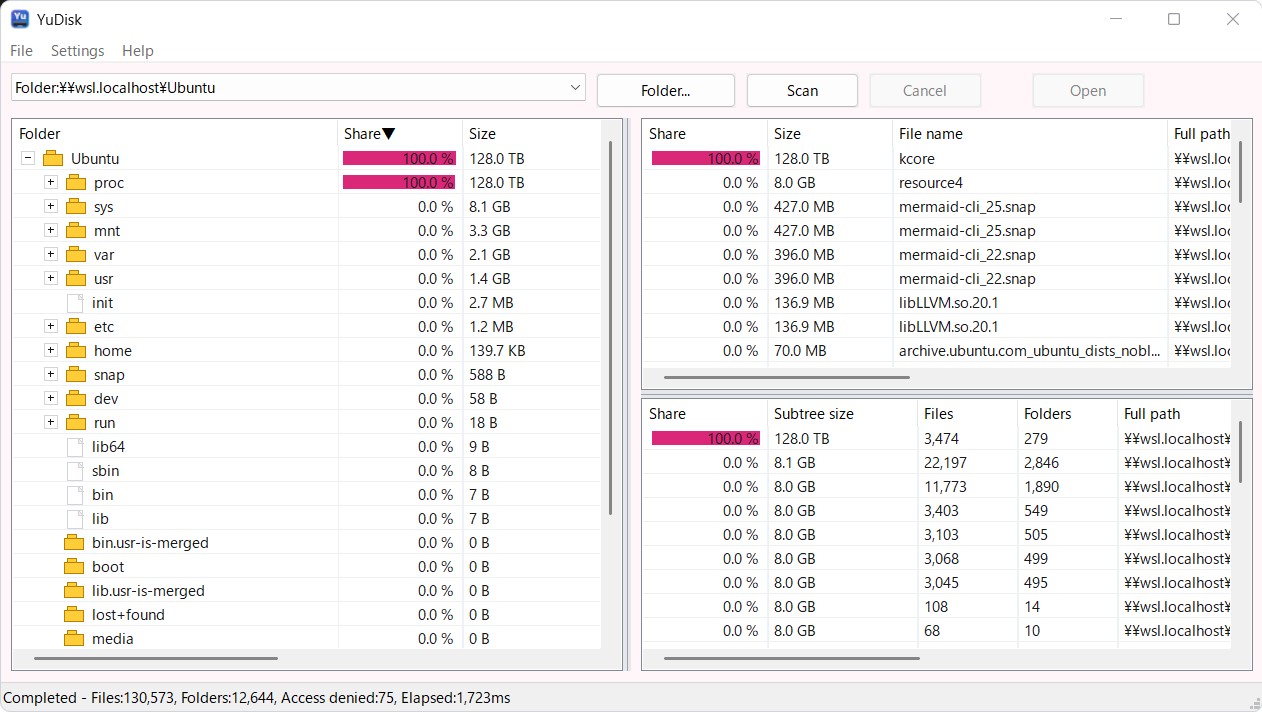
Task: Click the Open button
Action: click(x=1088, y=90)
